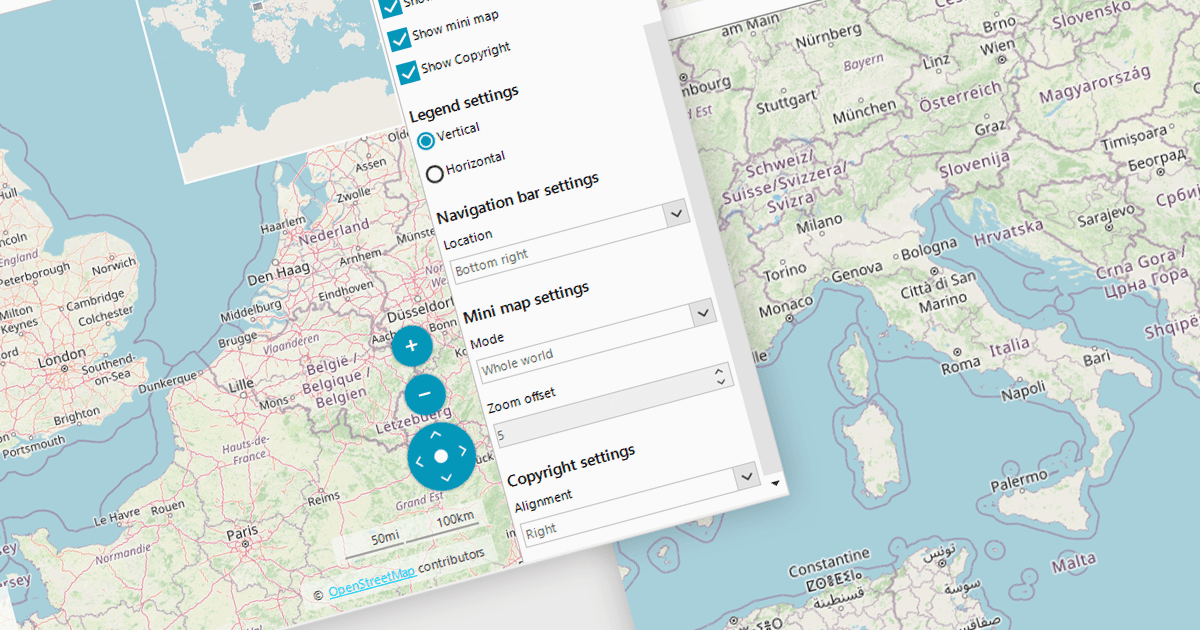Click Genova label on the map
This screenshot has width=1200, height=630.
coord(857,270)
